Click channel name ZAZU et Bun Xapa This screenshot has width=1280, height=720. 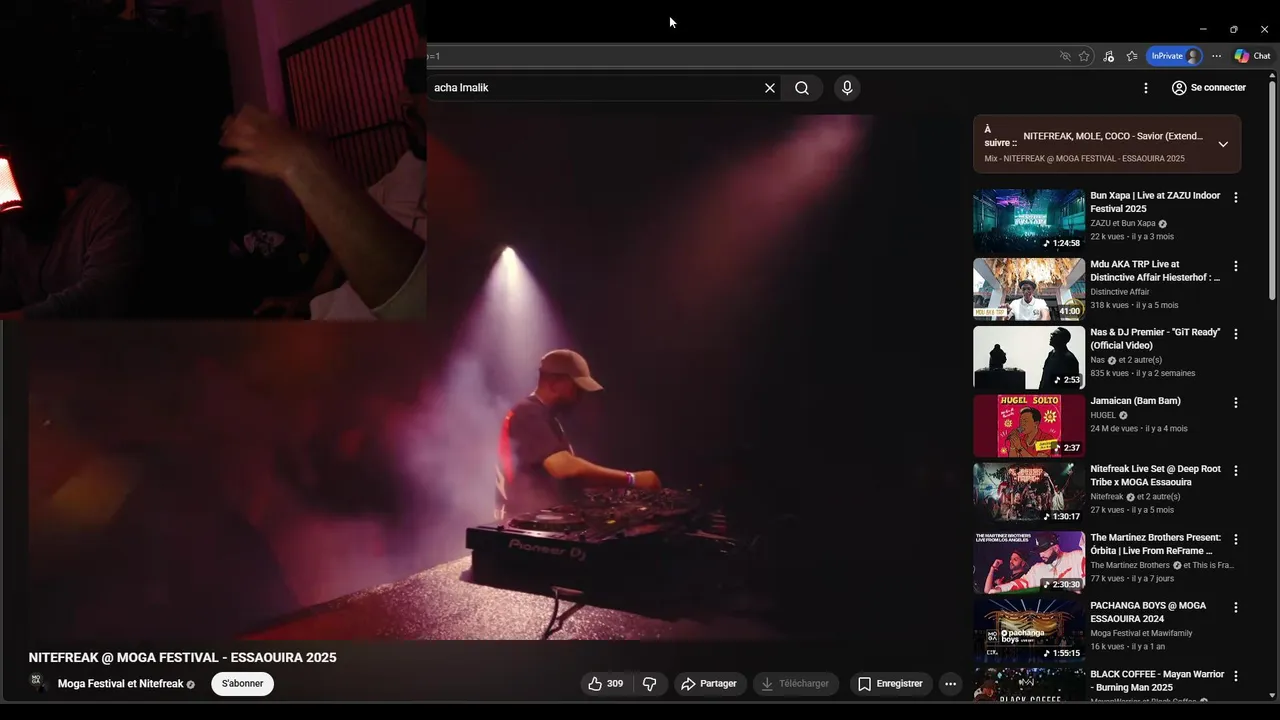[x=1122, y=223]
